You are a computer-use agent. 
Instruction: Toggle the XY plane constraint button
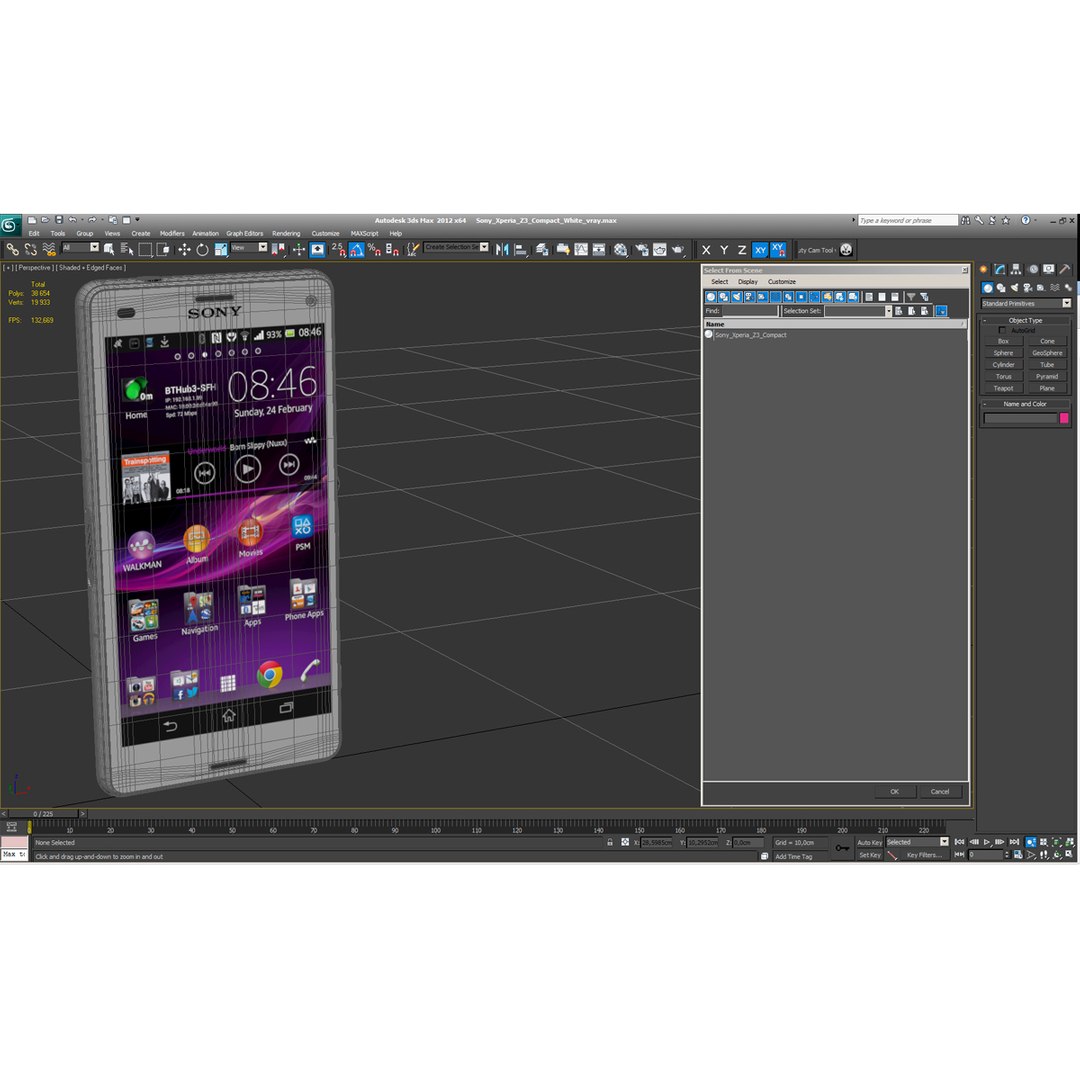click(x=760, y=250)
